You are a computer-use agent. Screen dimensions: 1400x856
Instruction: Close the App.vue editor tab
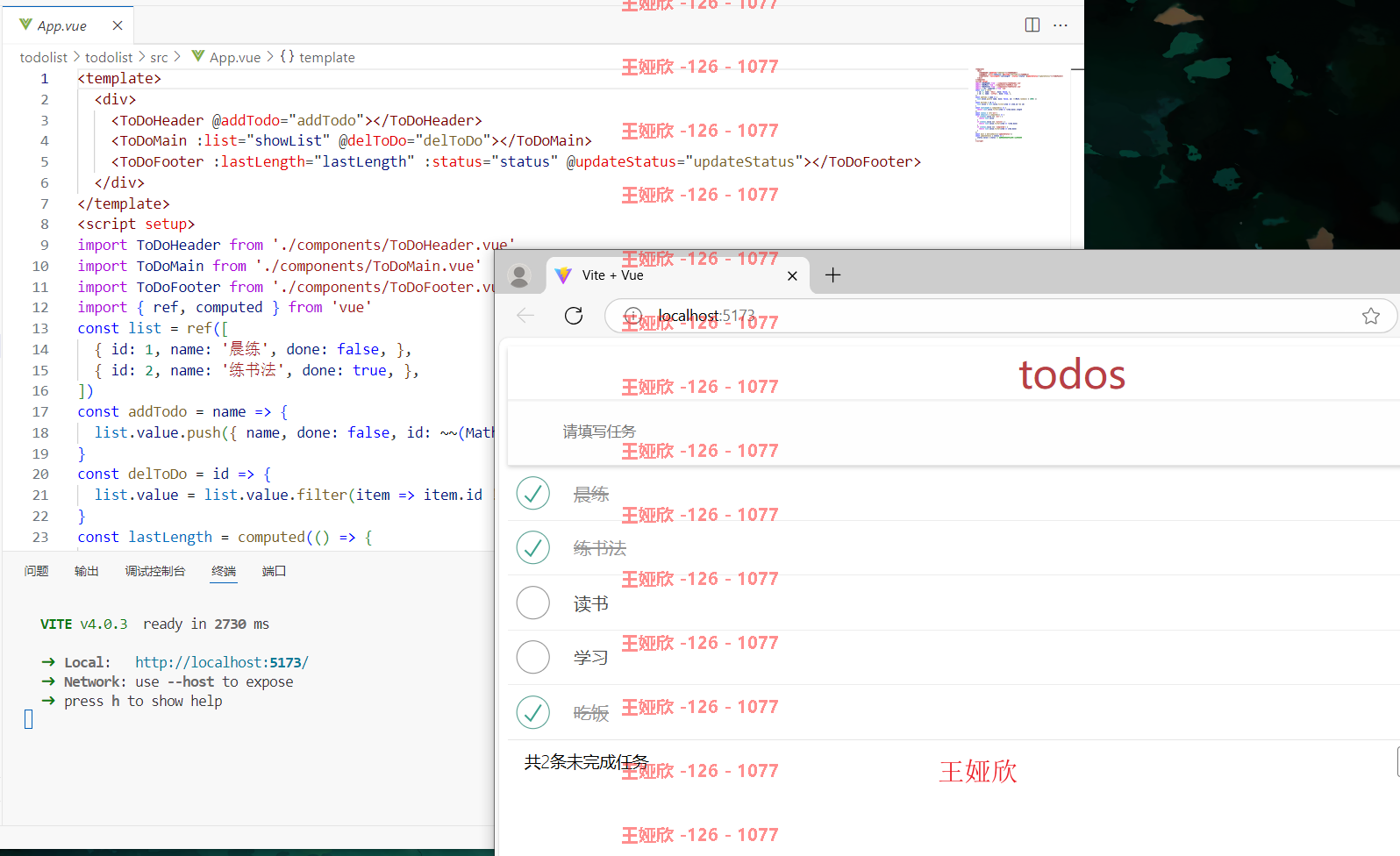click(x=118, y=25)
